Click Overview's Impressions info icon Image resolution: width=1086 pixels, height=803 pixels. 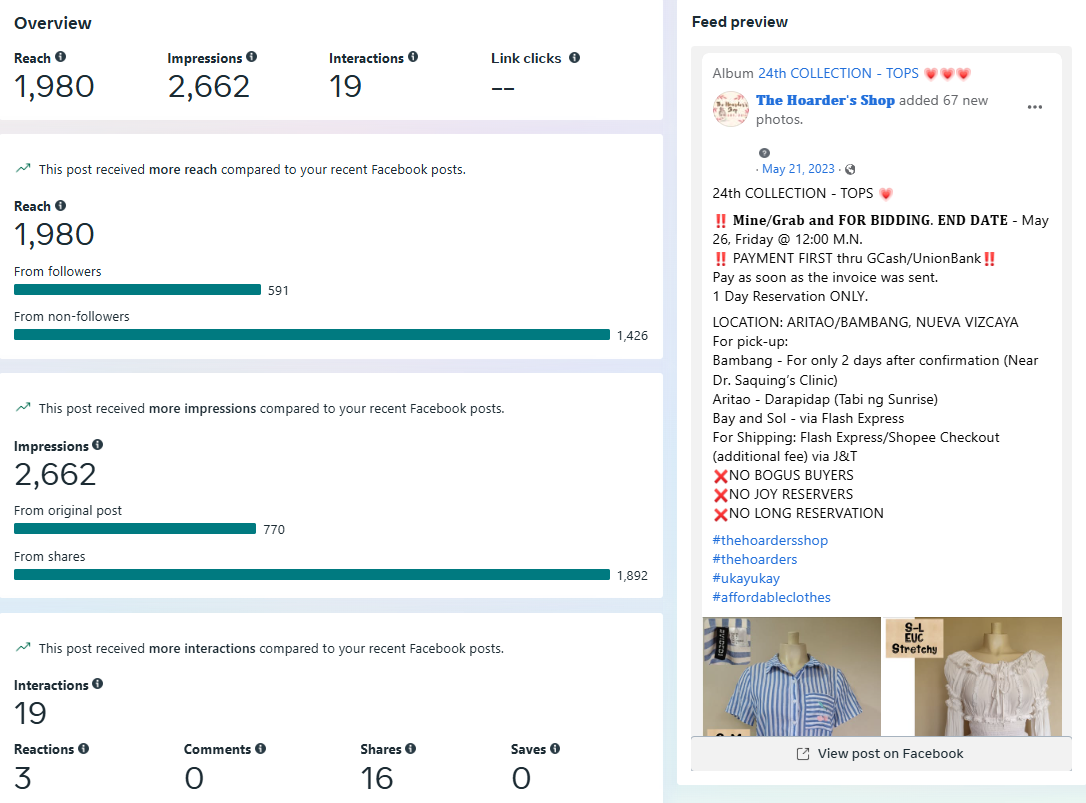point(251,58)
